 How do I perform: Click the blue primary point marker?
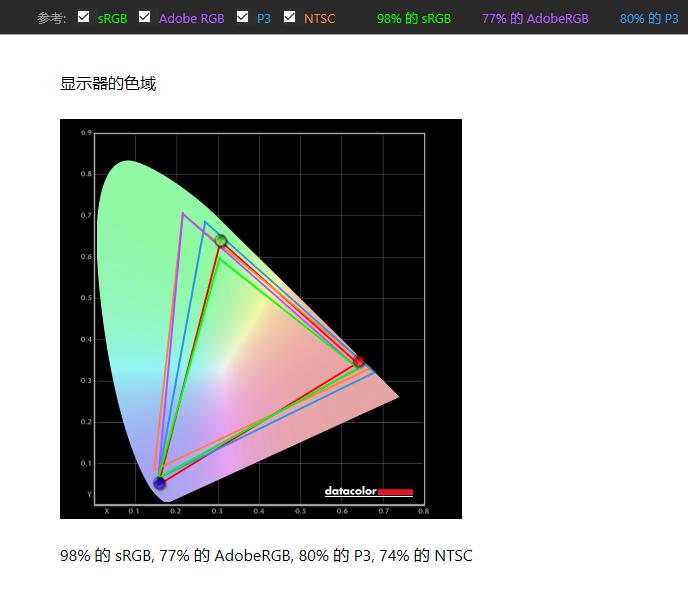pos(159,484)
